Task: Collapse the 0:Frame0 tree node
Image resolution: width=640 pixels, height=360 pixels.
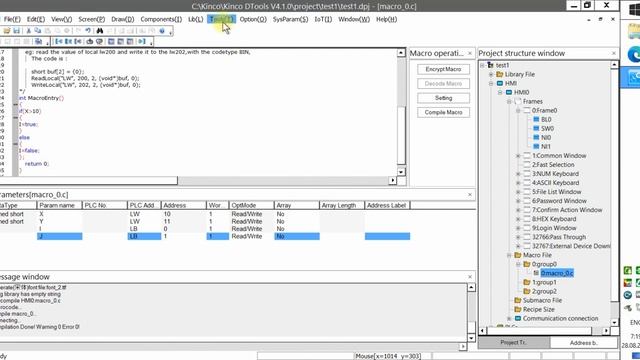Action: [518, 110]
